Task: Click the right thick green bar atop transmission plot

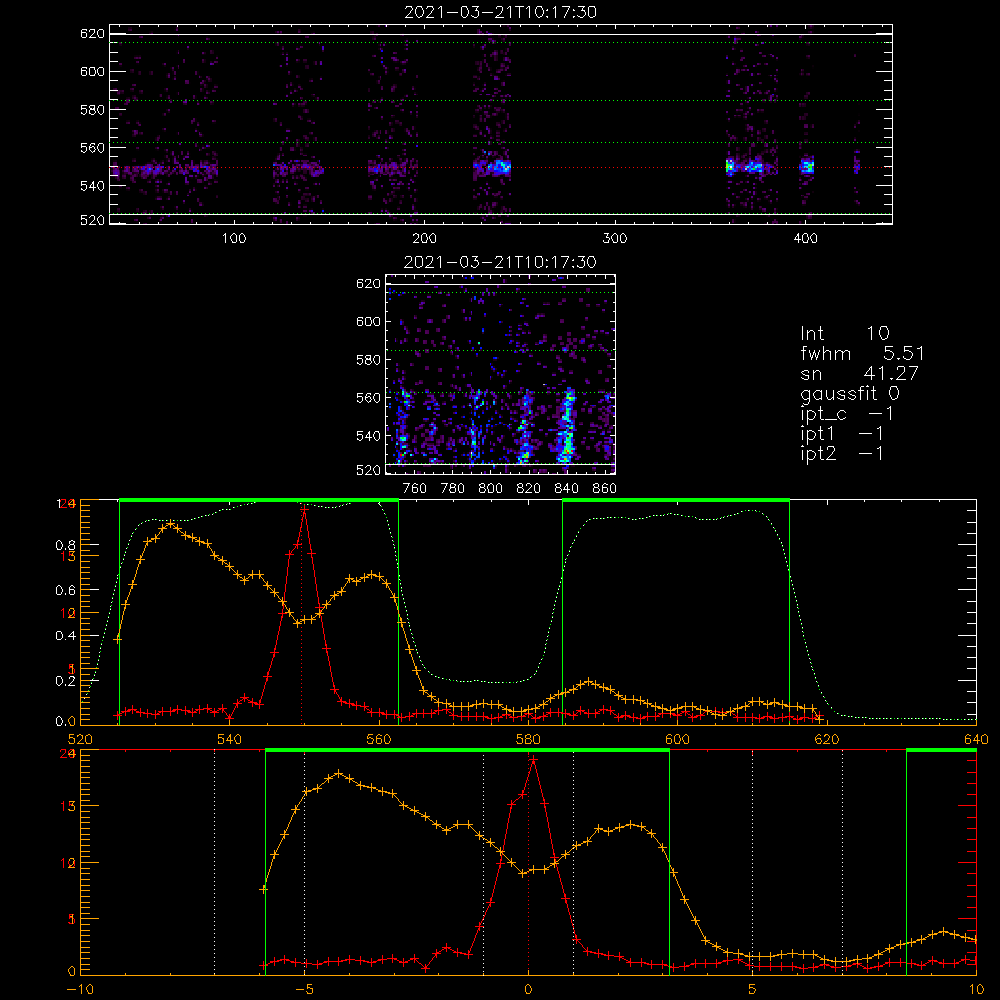Action: tap(676, 500)
